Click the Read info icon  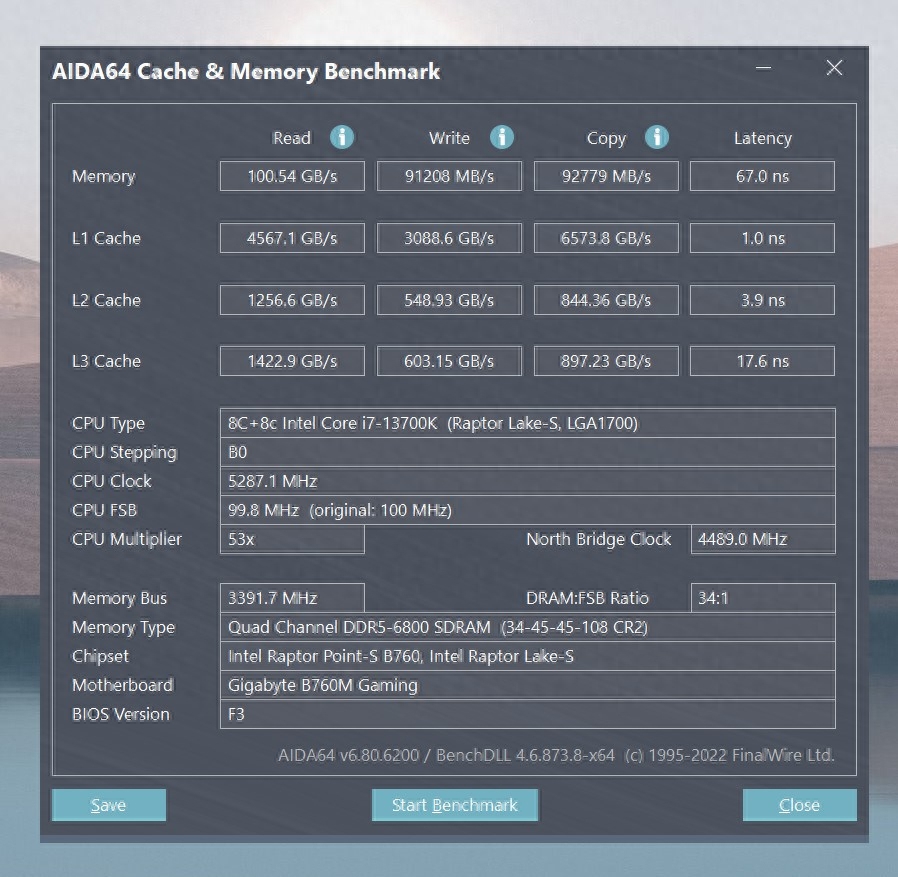pyautogui.click(x=342, y=137)
